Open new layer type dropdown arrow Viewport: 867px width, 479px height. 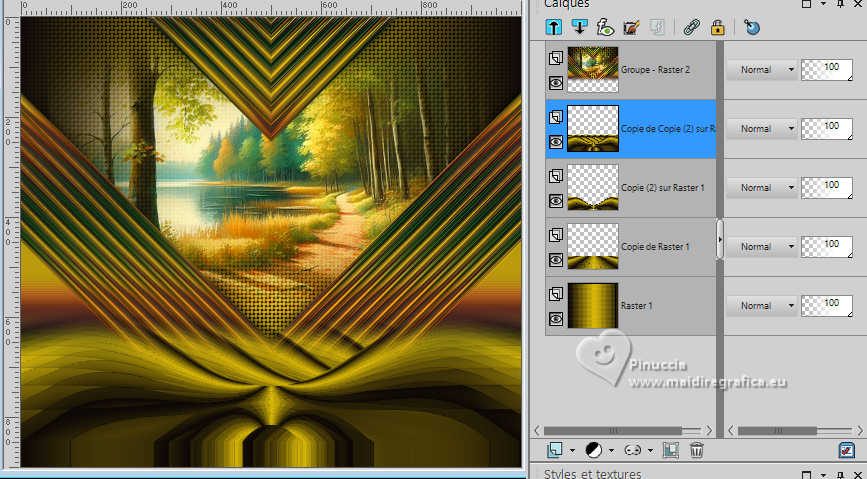pyautogui.click(x=572, y=450)
